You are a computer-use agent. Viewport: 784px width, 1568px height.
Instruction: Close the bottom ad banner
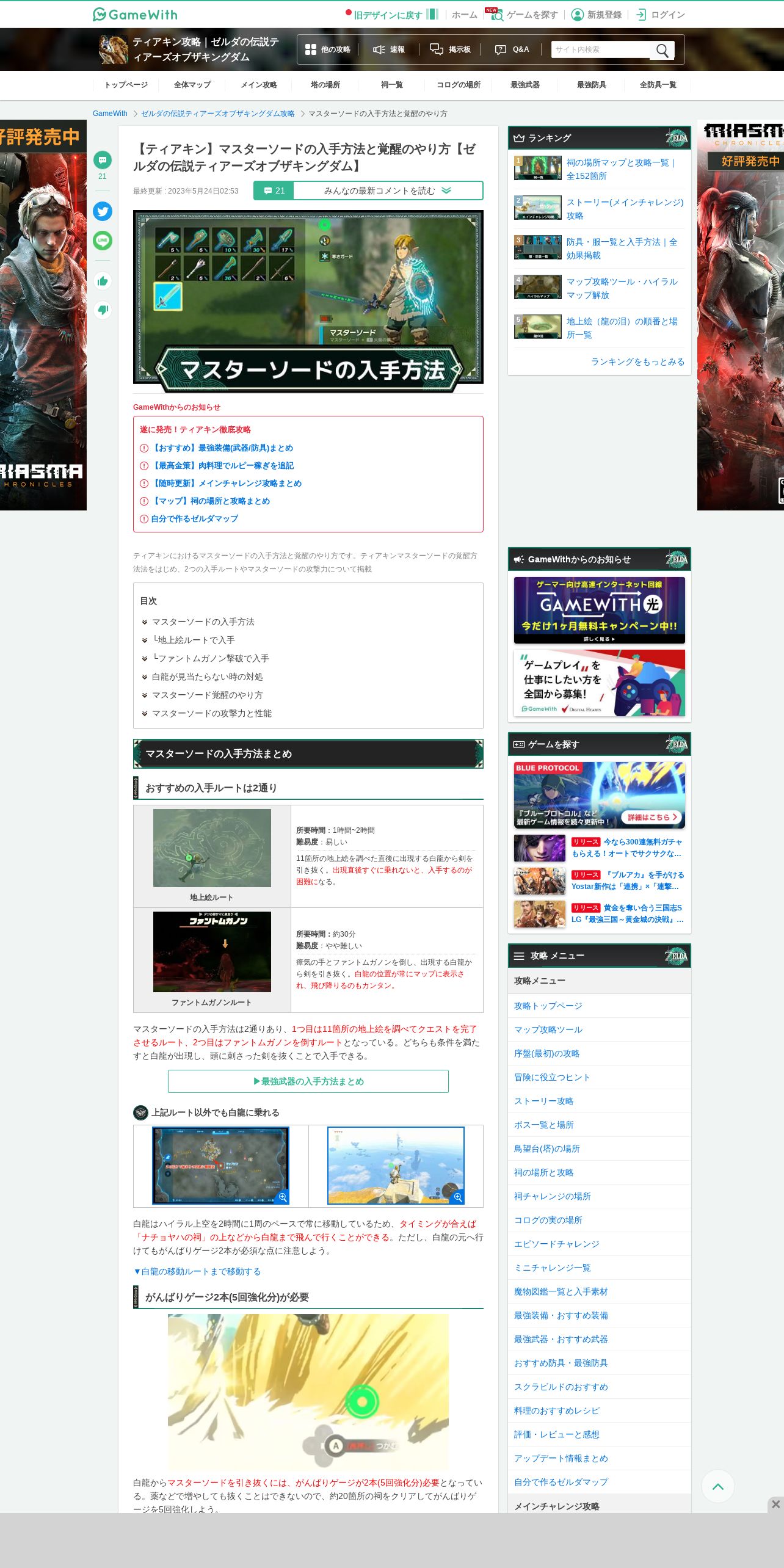pyautogui.click(x=775, y=1504)
